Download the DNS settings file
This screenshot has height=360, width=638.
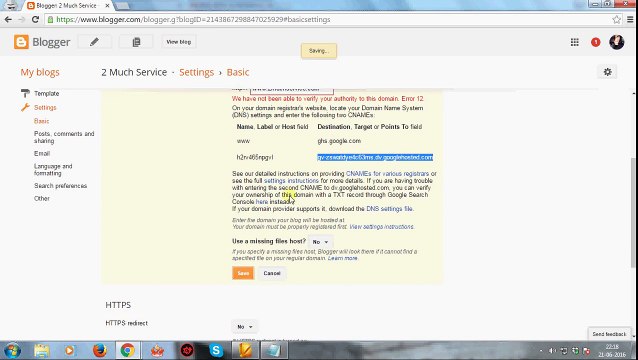[389, 209]
